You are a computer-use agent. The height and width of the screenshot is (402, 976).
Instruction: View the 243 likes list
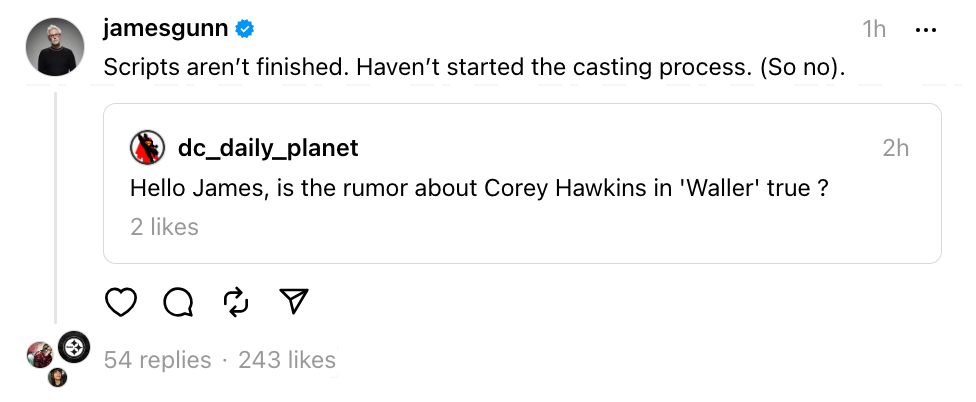coord(287,360)
